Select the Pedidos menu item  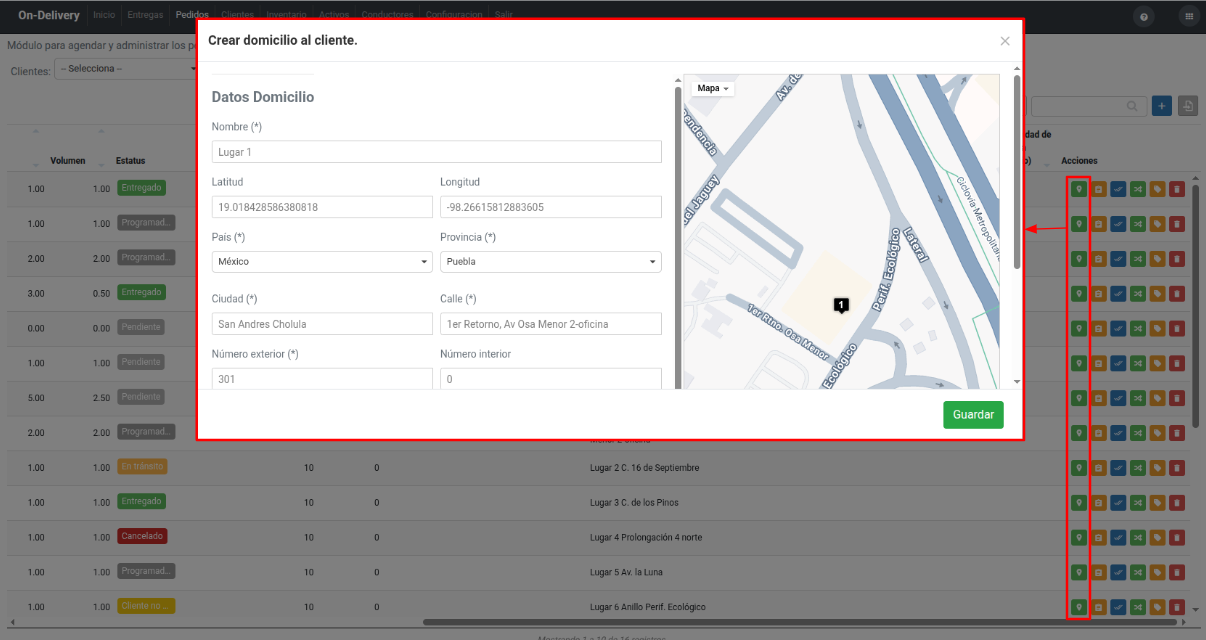tap(192, 15)
